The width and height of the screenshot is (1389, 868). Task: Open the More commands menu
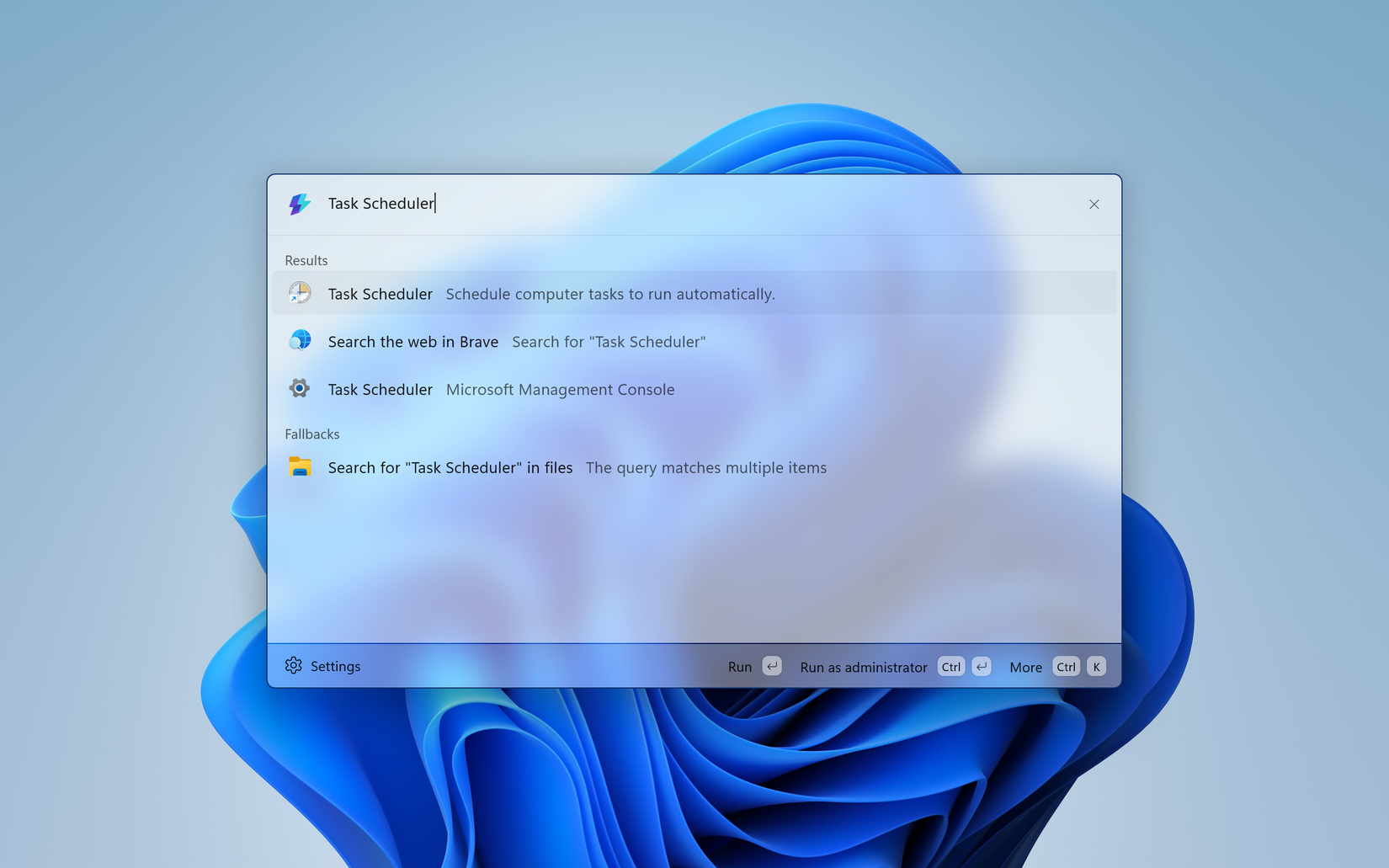[1057, 666]
